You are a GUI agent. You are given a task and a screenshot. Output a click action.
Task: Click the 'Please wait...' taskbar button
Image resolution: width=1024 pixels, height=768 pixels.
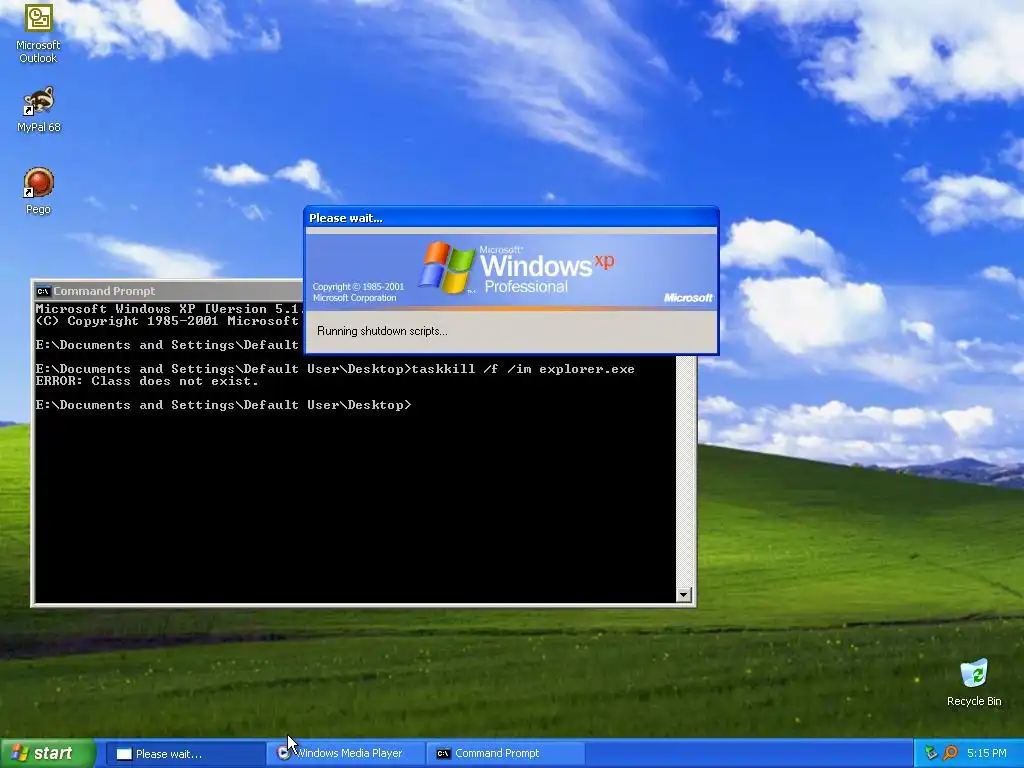click(184, 754)
